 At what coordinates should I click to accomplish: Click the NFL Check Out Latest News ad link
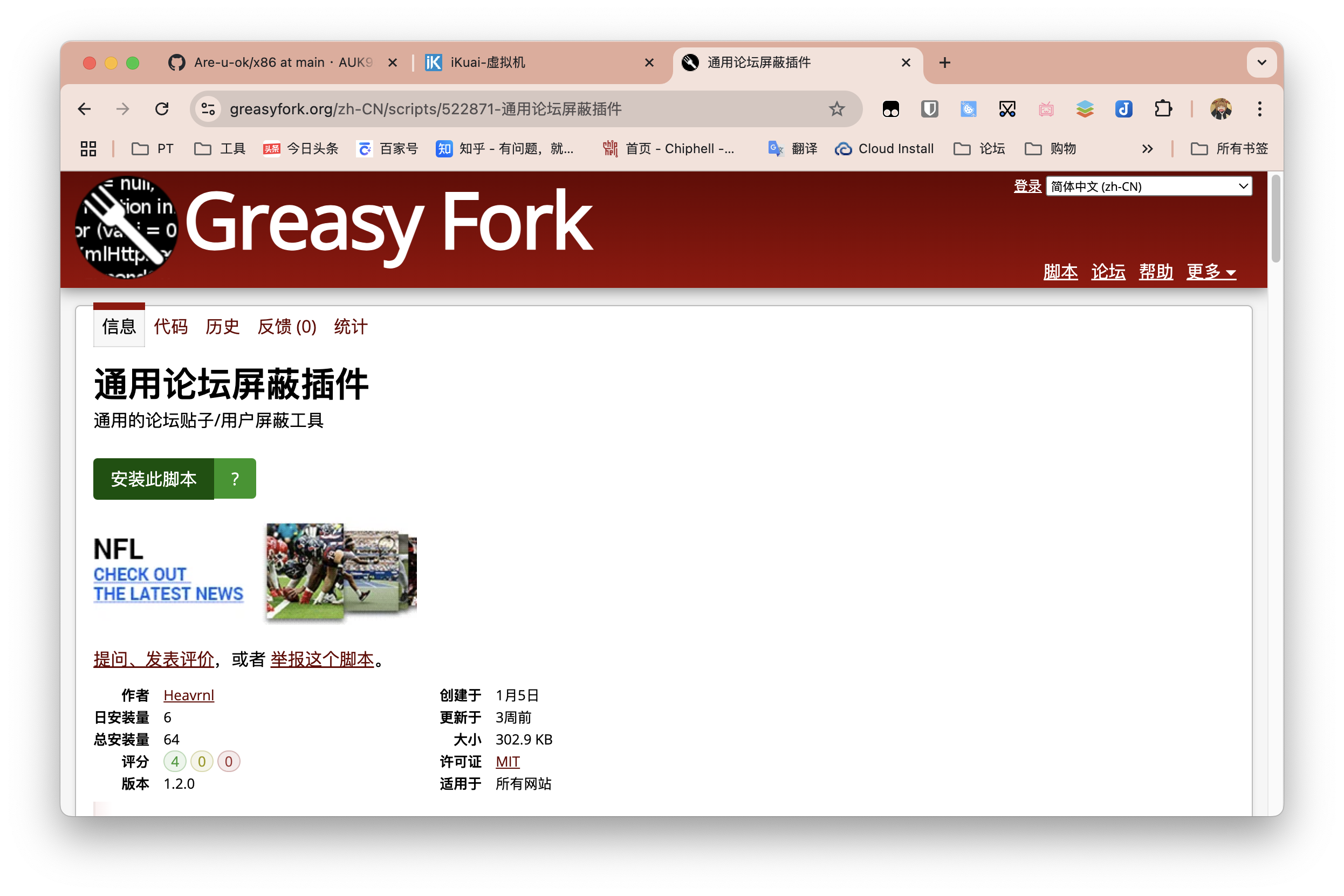tap(168, 584)
